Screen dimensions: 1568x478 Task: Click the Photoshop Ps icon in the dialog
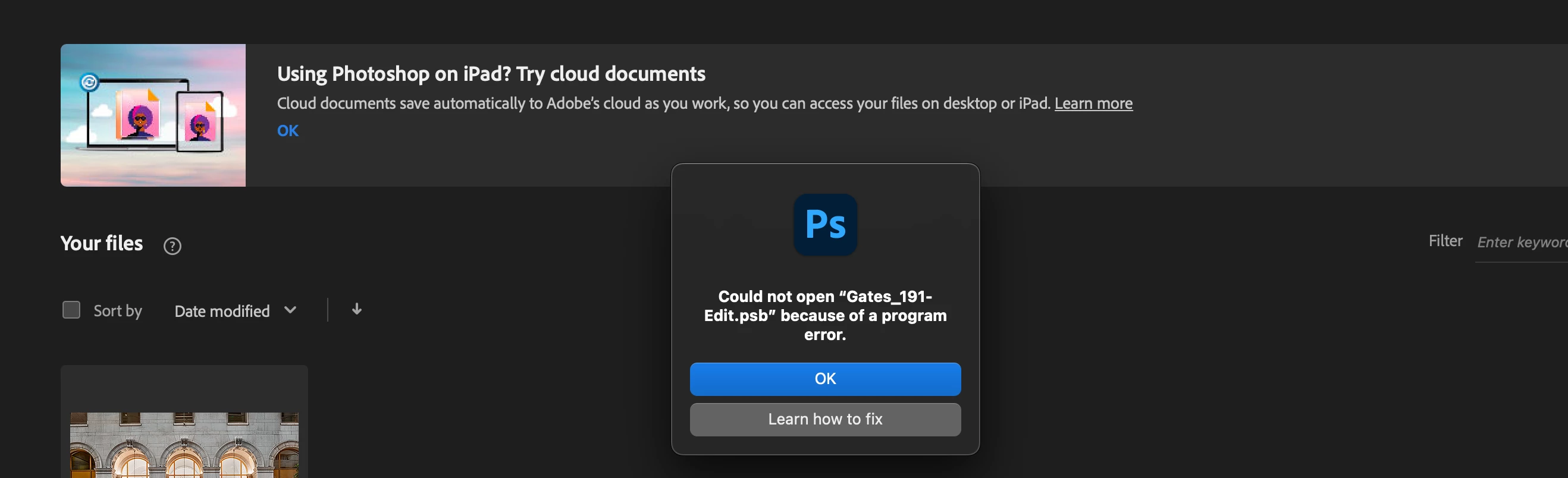[825, 224]
